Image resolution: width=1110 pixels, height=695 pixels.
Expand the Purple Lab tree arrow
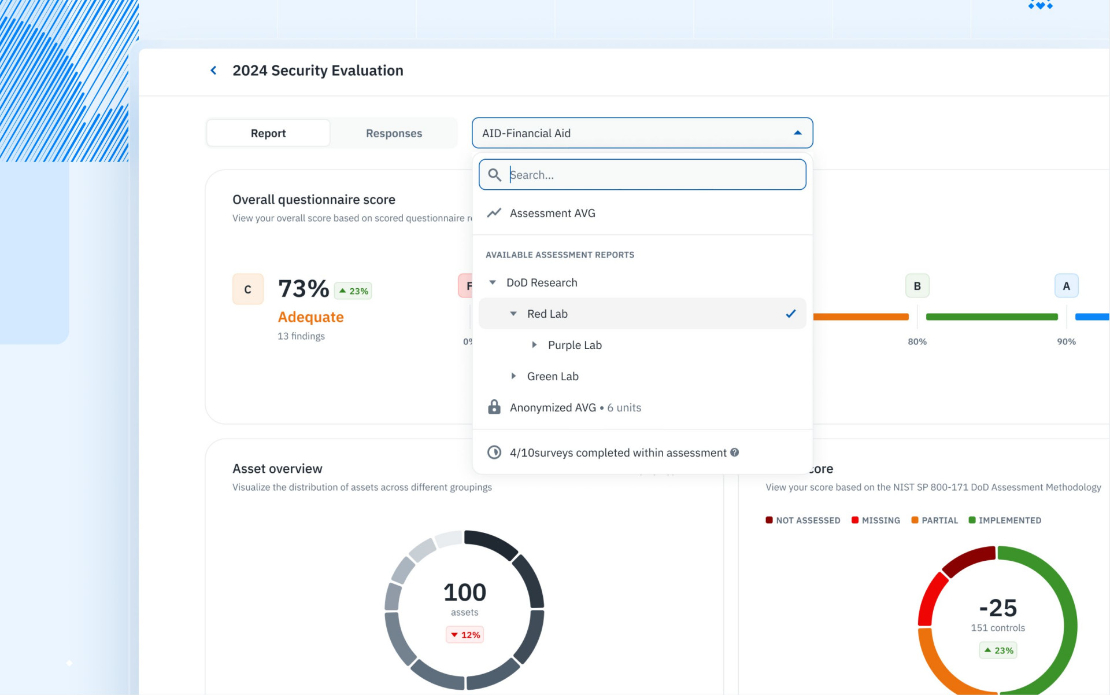coord(534,345)
